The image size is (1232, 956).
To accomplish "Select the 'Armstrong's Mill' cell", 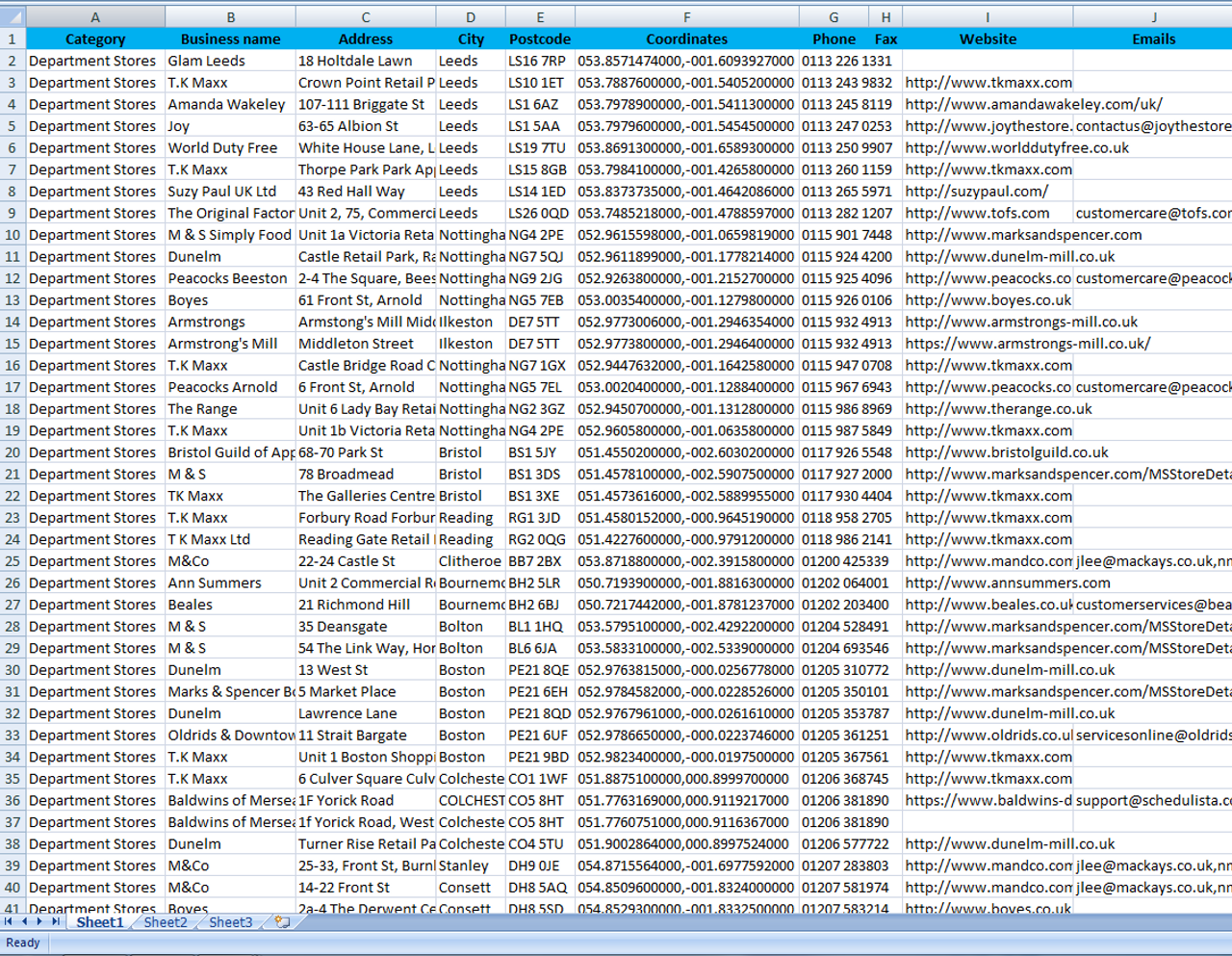I will tap(230, 344).
